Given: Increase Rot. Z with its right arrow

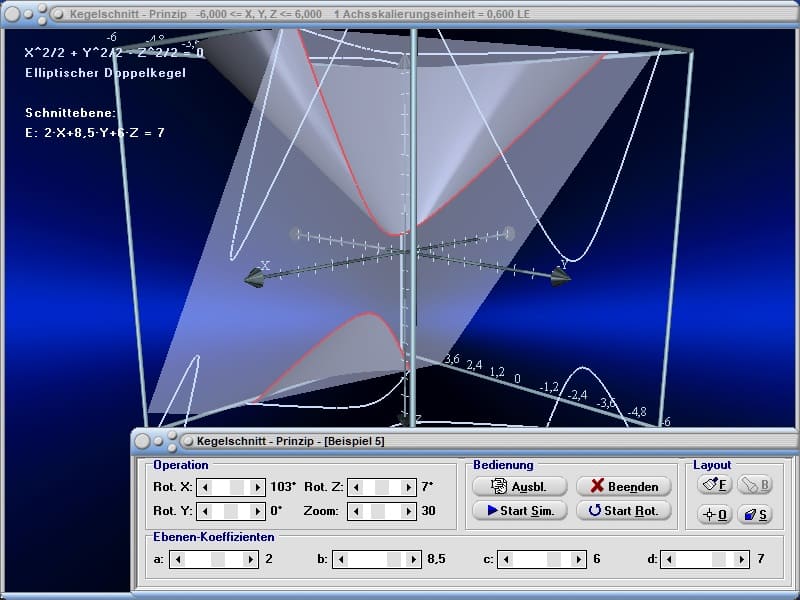Looking at the screenshot, I should tap(408, 487).
